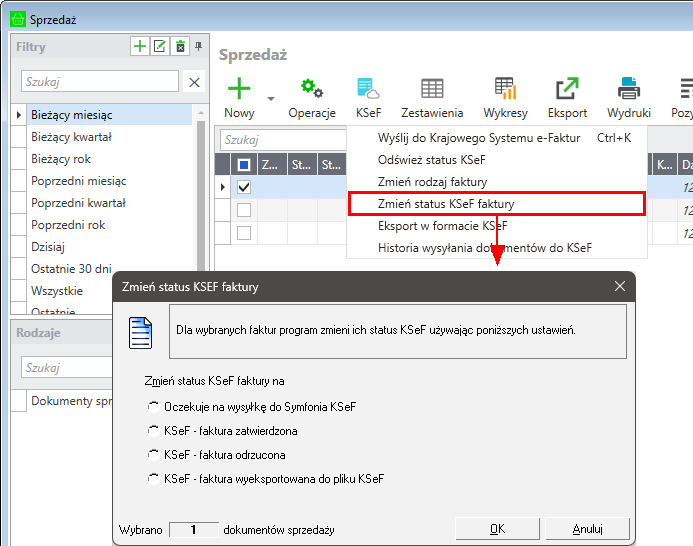This screenshot has width=693, height=546.
Task: Add new filter with plus icon
Action: coord(140,46)
